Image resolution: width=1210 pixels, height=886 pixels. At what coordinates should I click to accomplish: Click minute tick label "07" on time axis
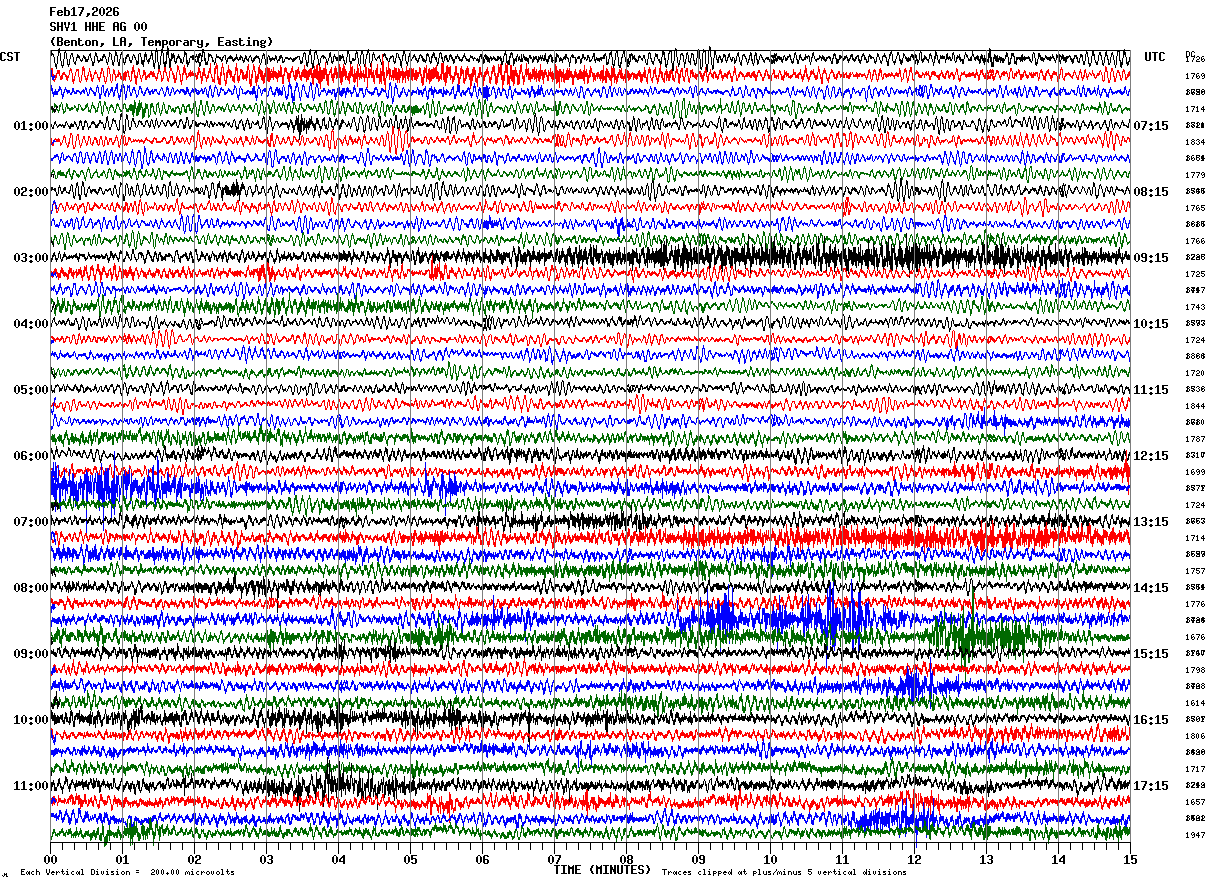coord(554,859)
